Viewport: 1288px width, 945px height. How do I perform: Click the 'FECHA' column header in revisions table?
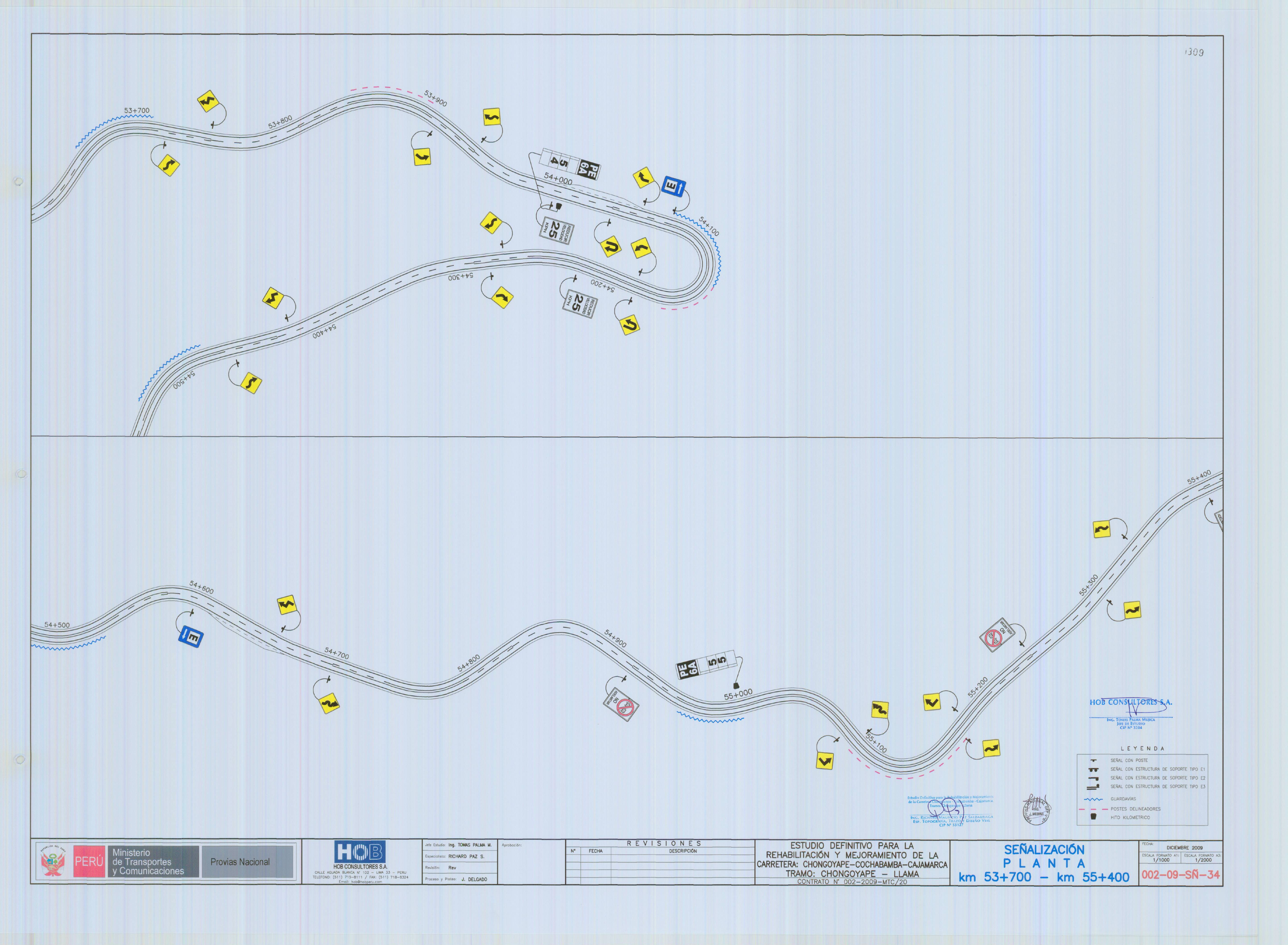[596, 851]
